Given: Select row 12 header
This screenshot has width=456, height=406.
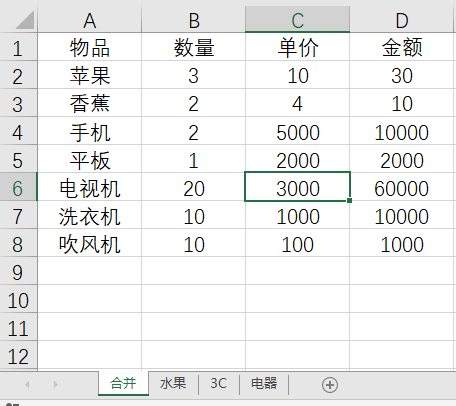Looking at the screenshot, I should 18,355.
